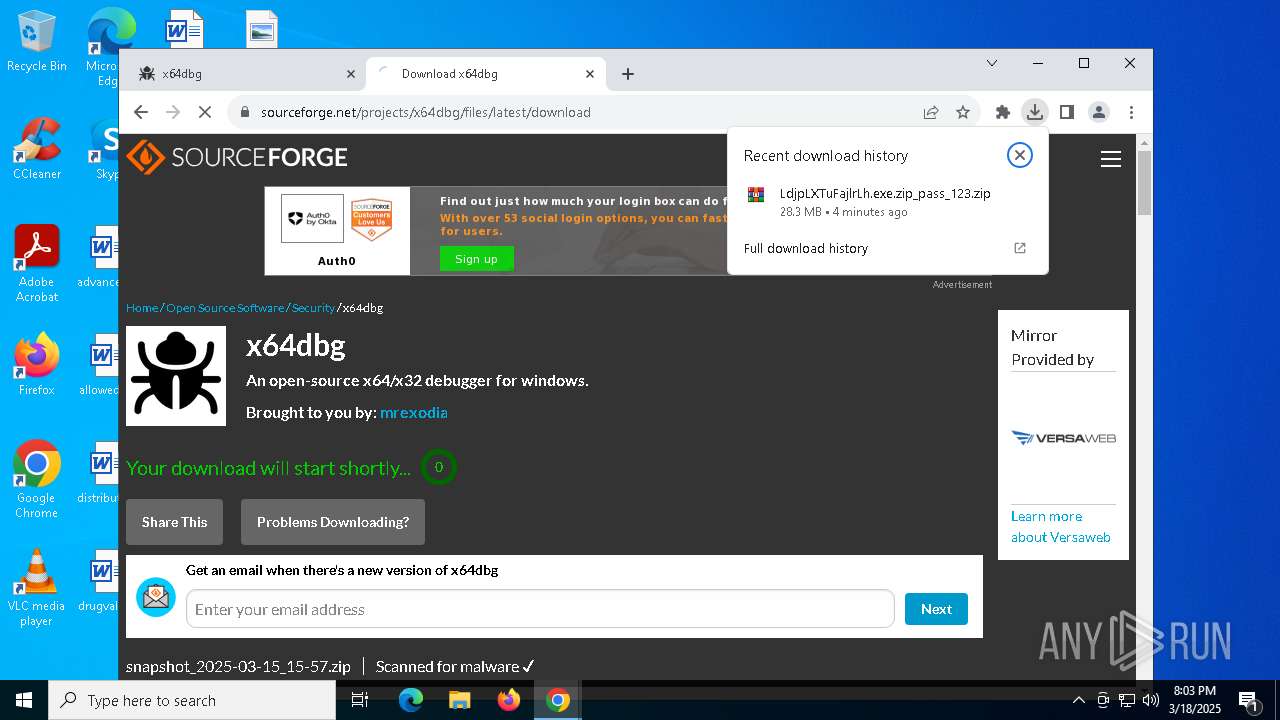
Task: Switch to the Download x64dbg tab
Action: coord(484,74)
